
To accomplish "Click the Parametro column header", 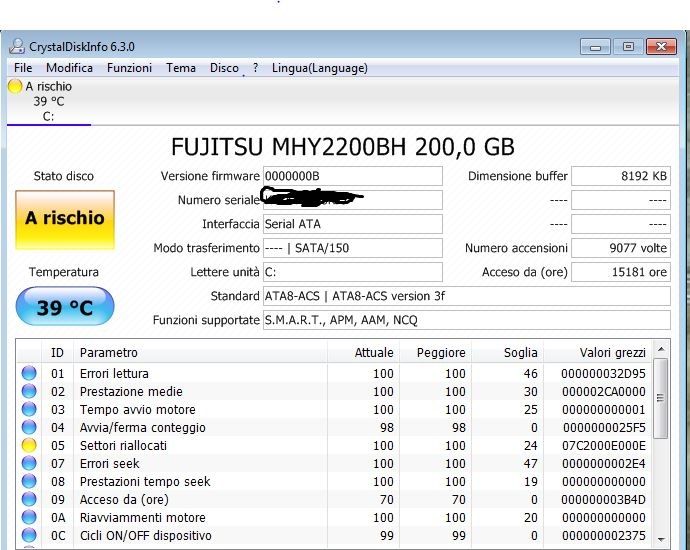I will [200, 352].
